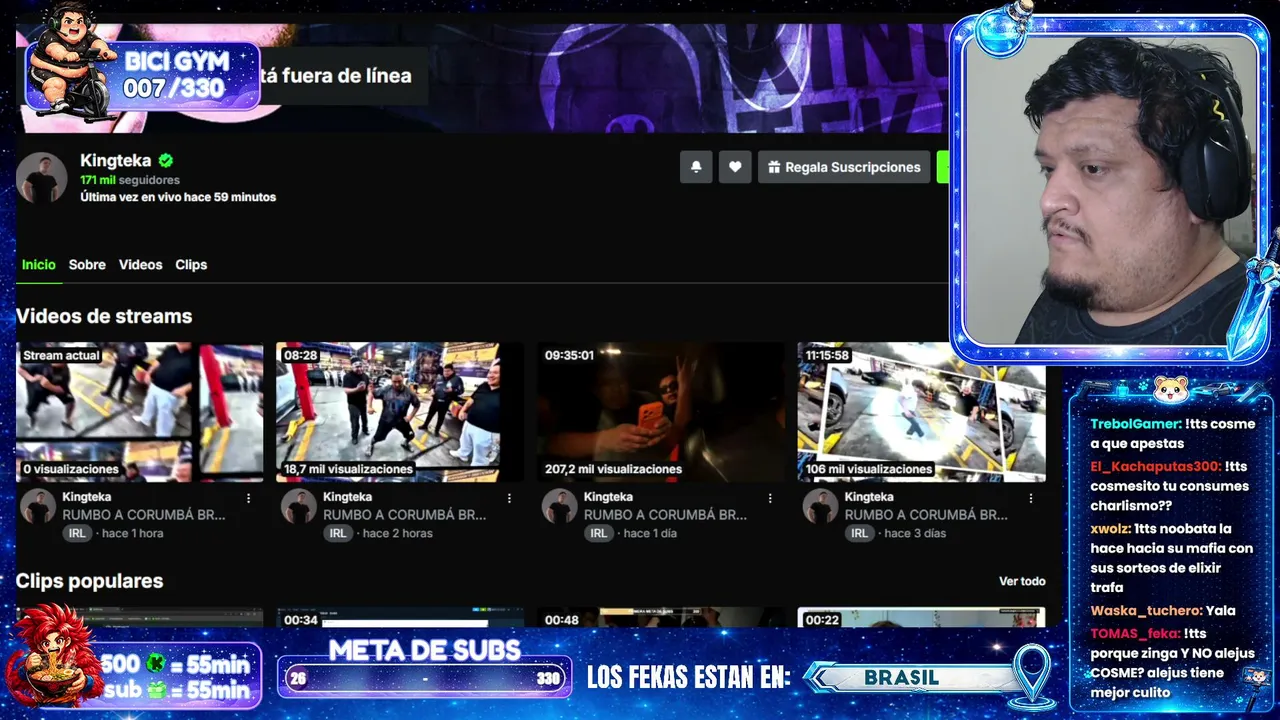Show more options for the 'hace 3 días' video
This screenshot has width=1280, height=720.
1031,498
